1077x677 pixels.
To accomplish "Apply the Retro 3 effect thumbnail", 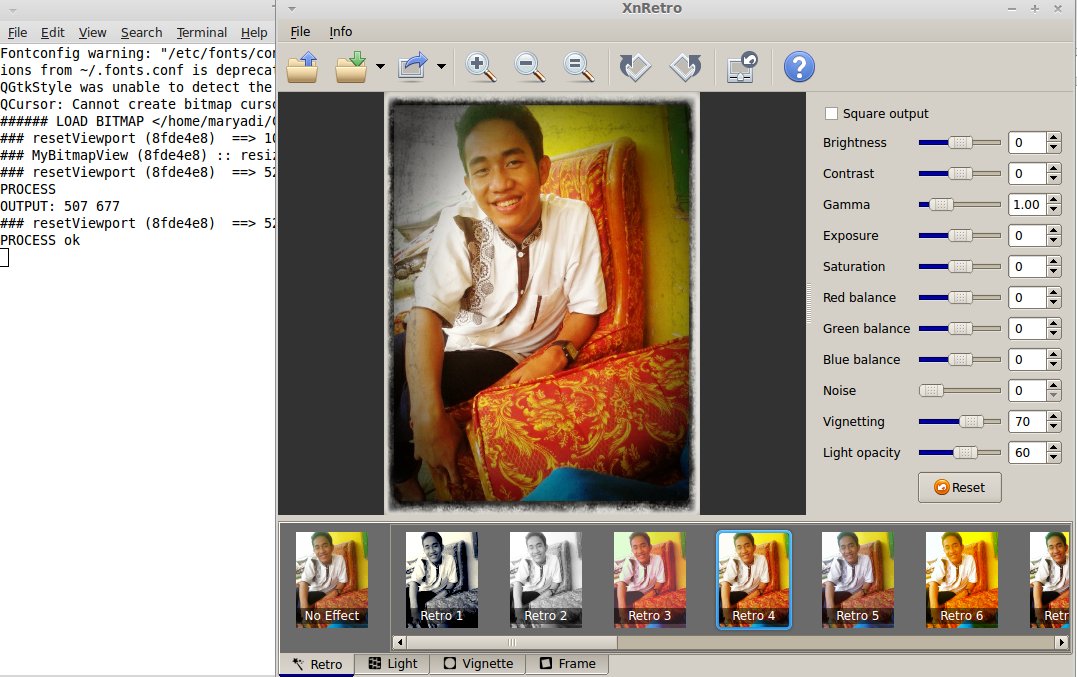I will pos(649,580).
